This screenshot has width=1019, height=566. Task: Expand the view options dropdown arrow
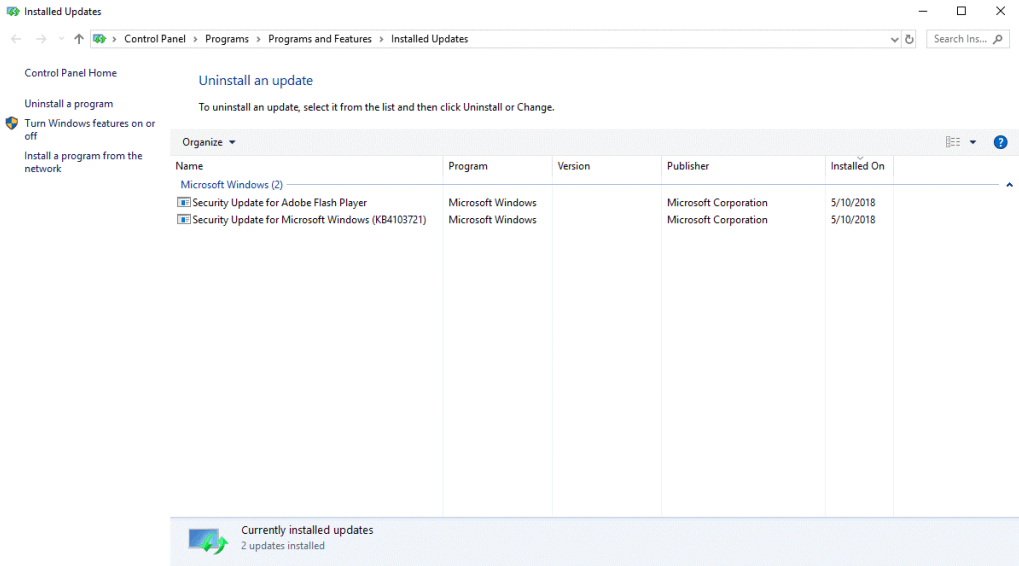click(973, 142)
